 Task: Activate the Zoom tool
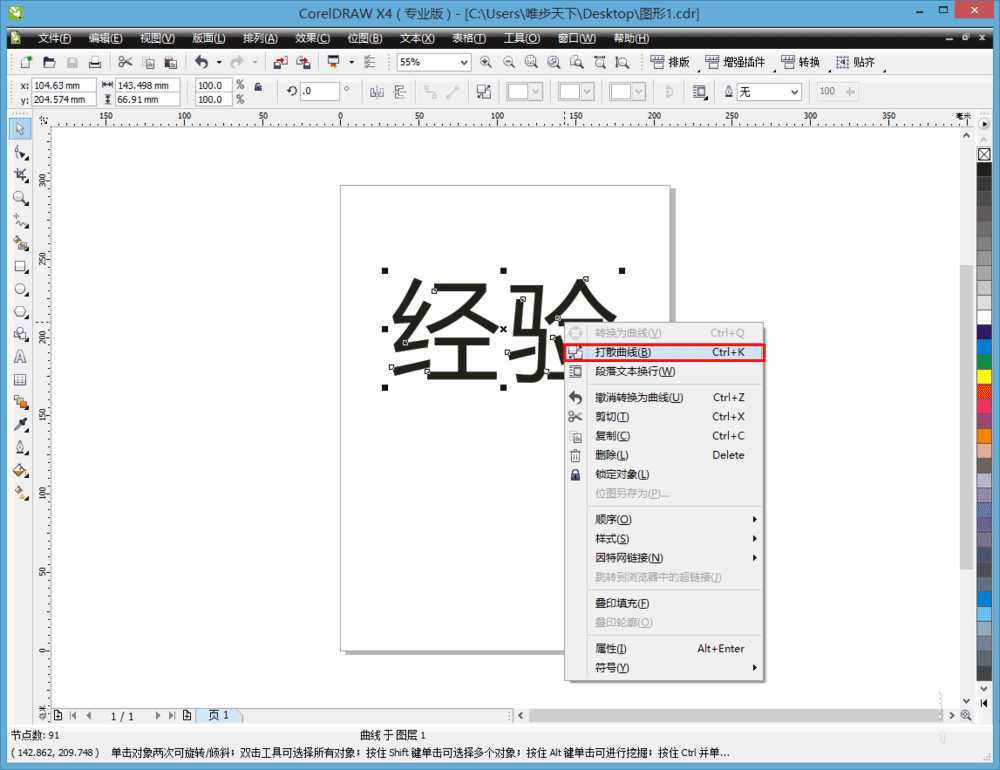click(x=21, y=197)
